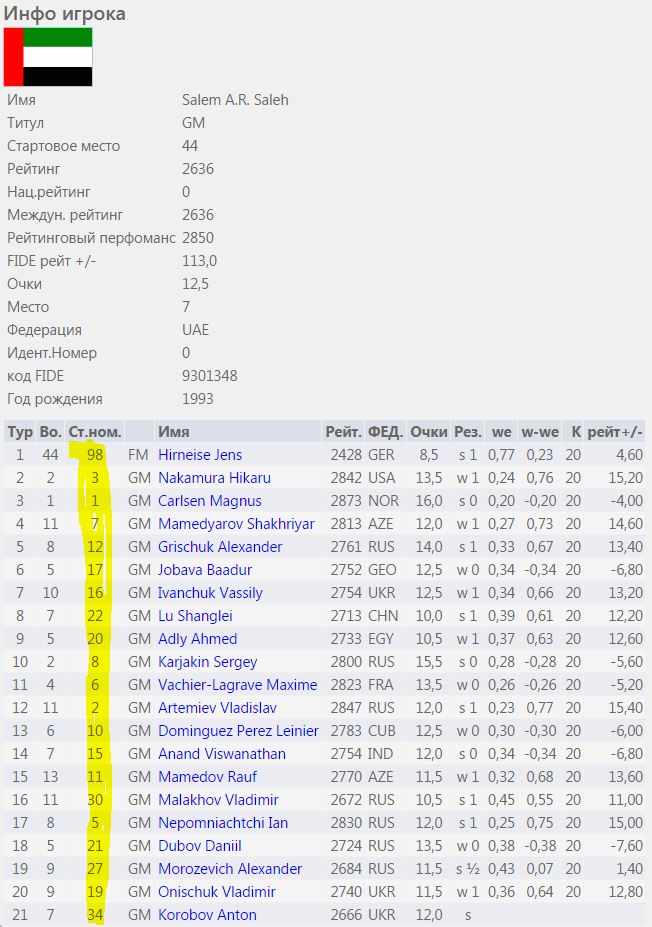
Task: Click the Lu Shanglei link
Action: 197,616
